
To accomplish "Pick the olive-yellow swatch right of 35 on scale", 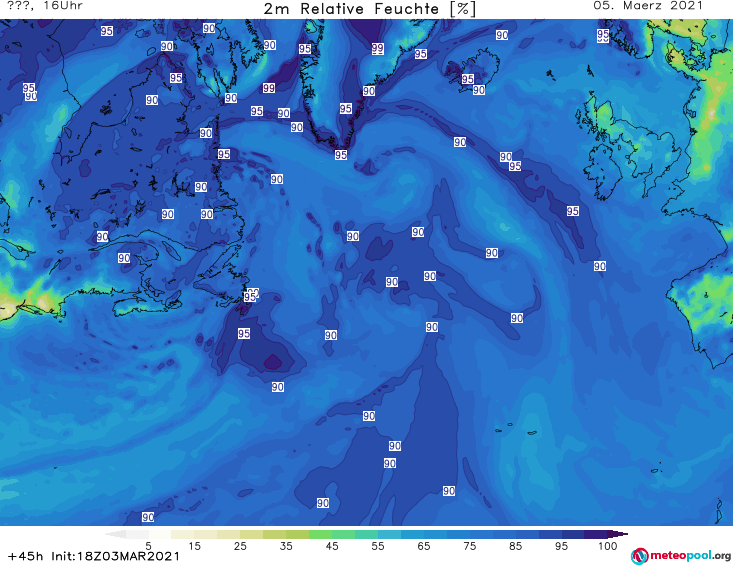I will point(297,534).
